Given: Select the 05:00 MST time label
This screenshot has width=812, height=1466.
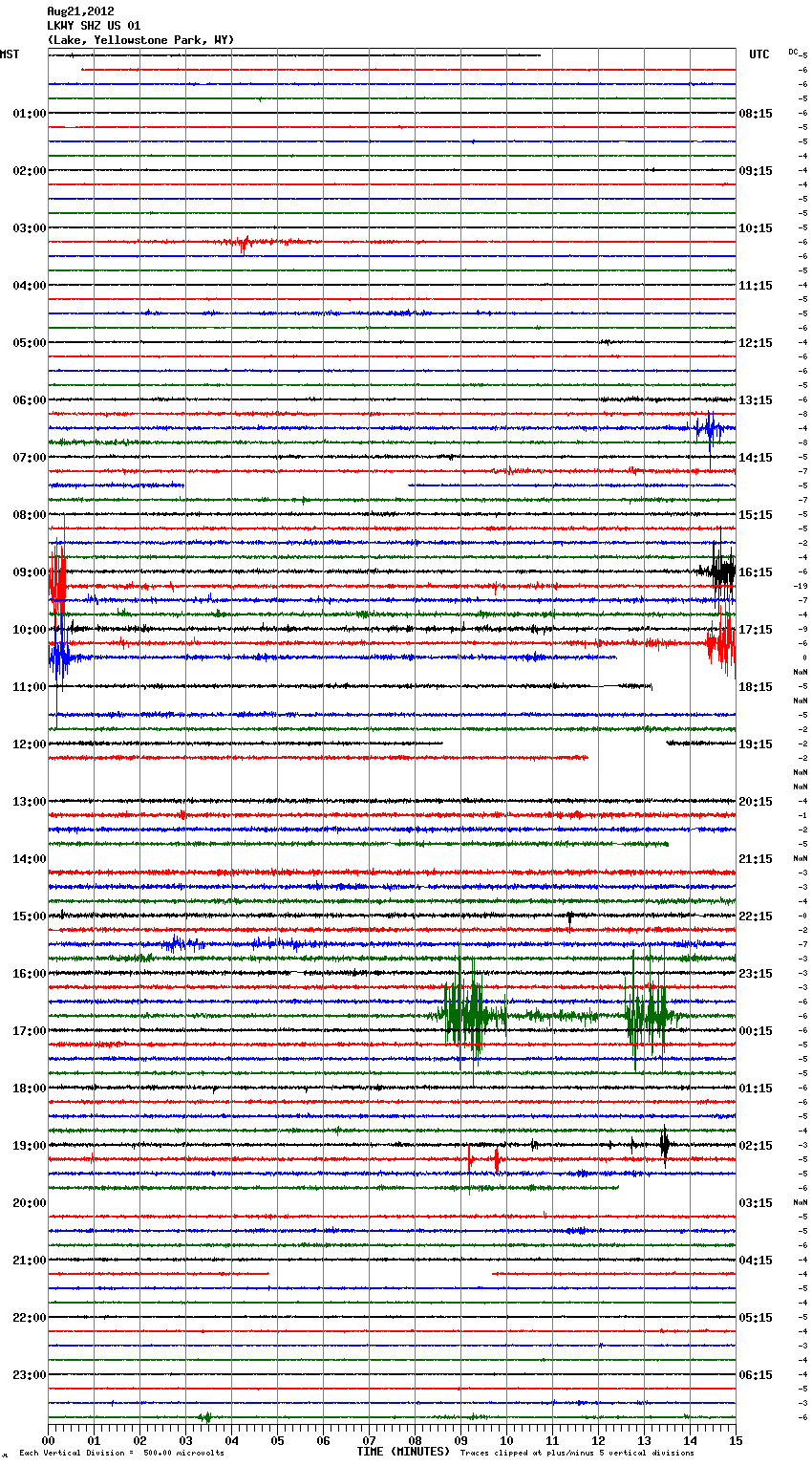Looking at the screenshot, I should [29, 343].
